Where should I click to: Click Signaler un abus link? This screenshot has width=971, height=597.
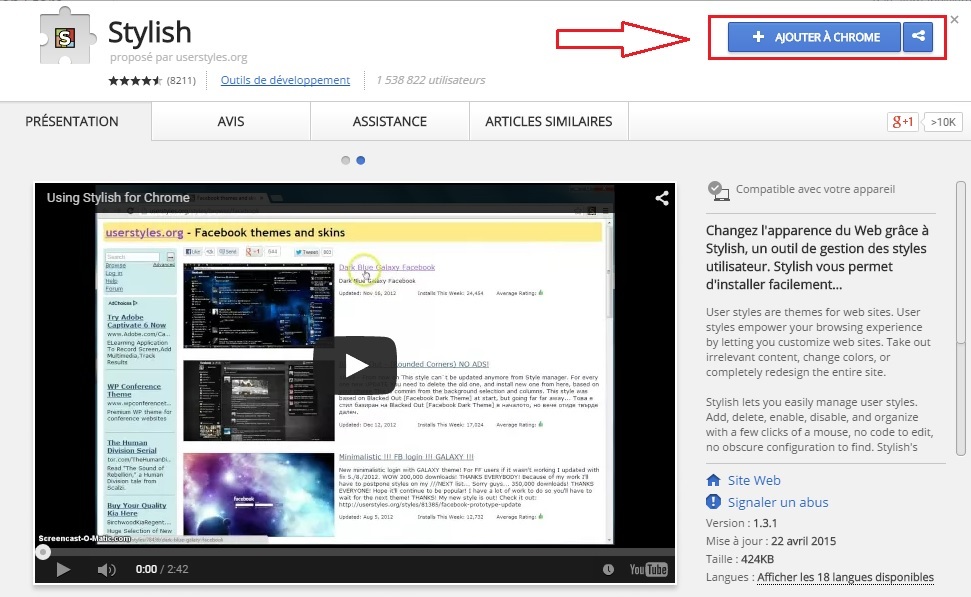coord(778,502)
